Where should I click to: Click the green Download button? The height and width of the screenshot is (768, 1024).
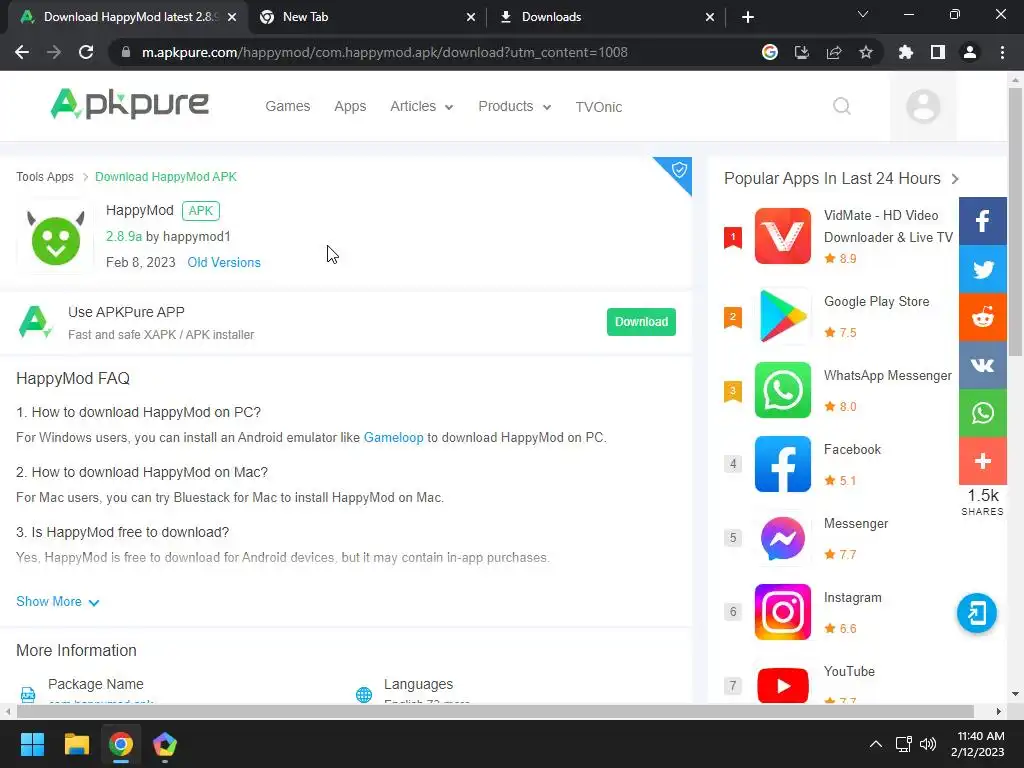[641, 322]
